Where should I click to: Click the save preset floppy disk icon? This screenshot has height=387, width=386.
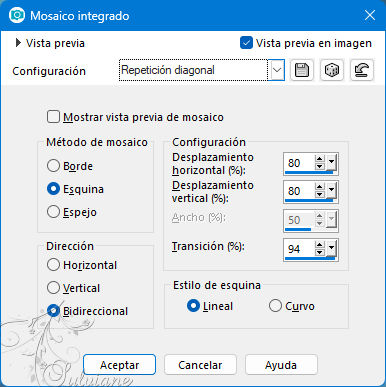[302, 70]
